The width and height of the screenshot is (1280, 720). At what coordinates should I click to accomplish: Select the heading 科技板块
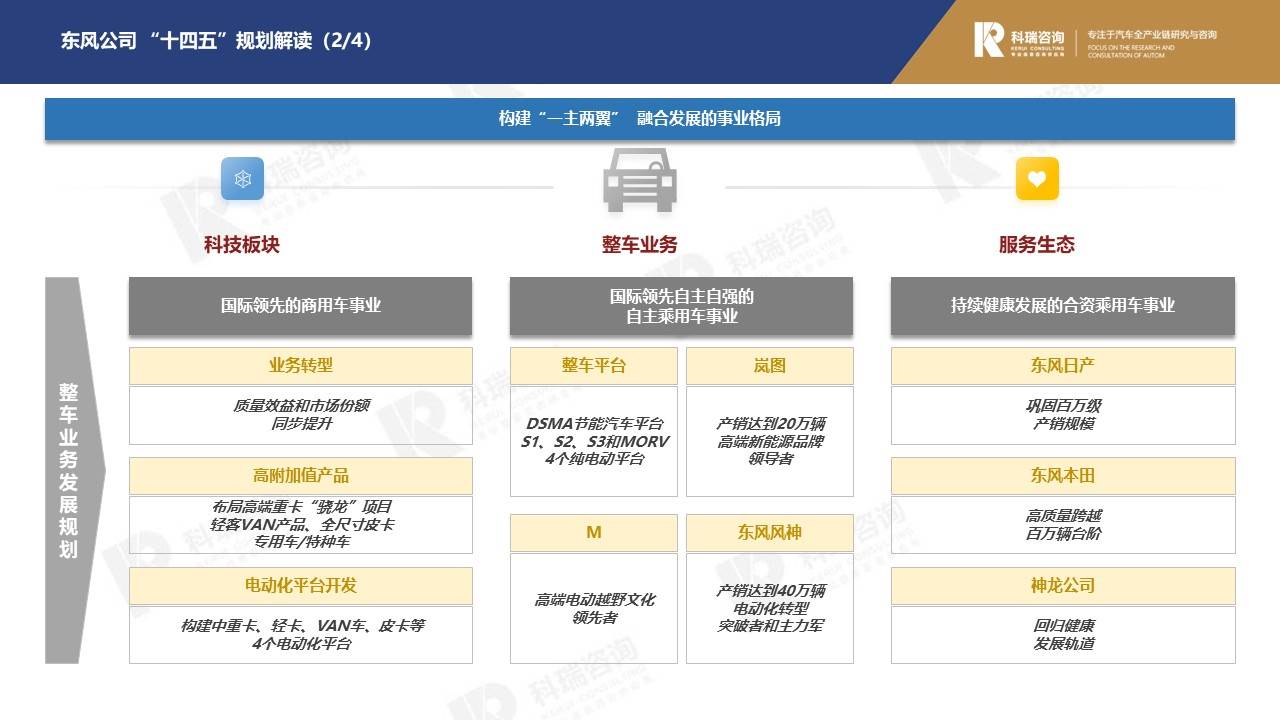tap(242, 244)
